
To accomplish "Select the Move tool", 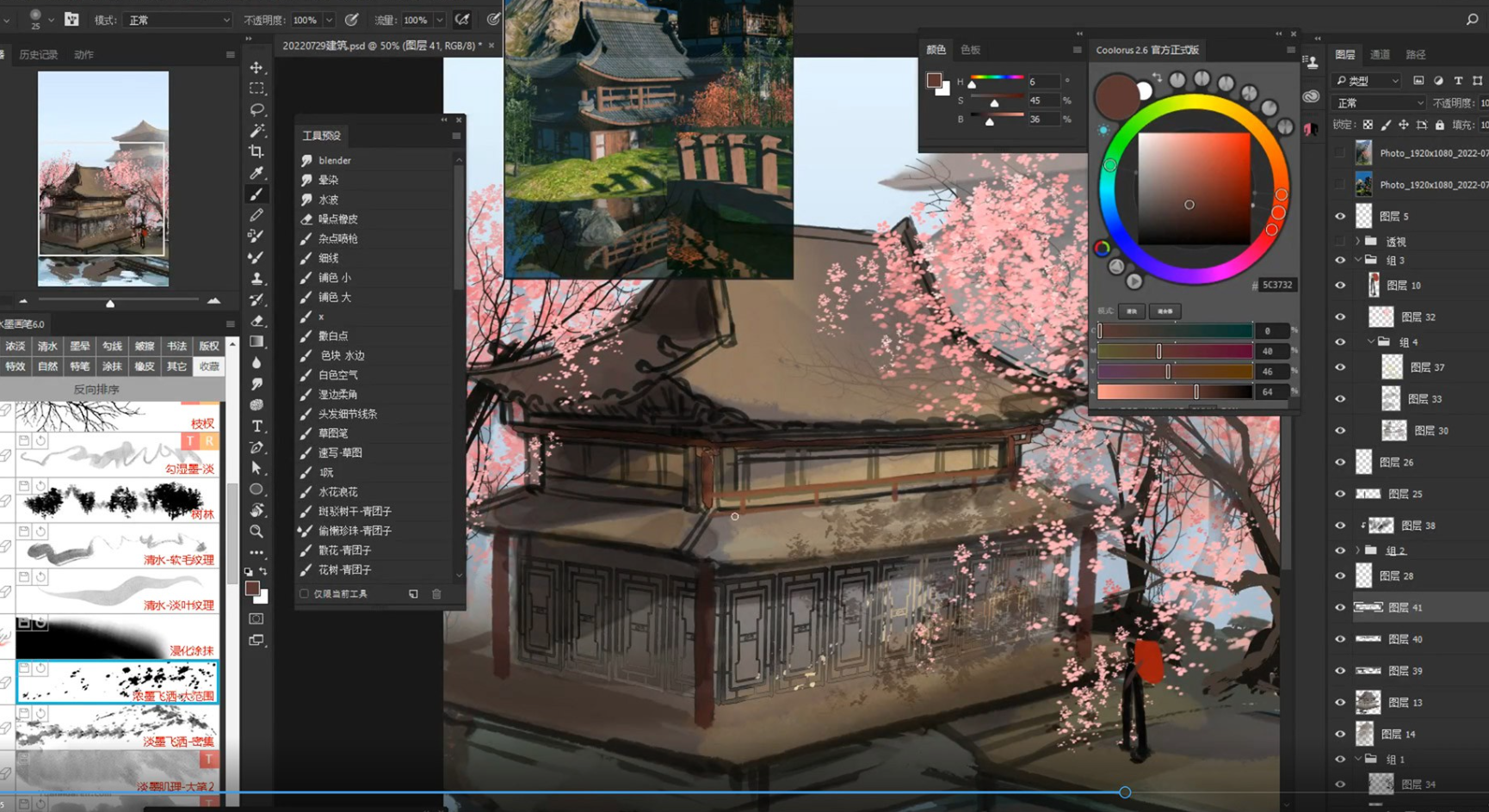I will pos(256,67).
